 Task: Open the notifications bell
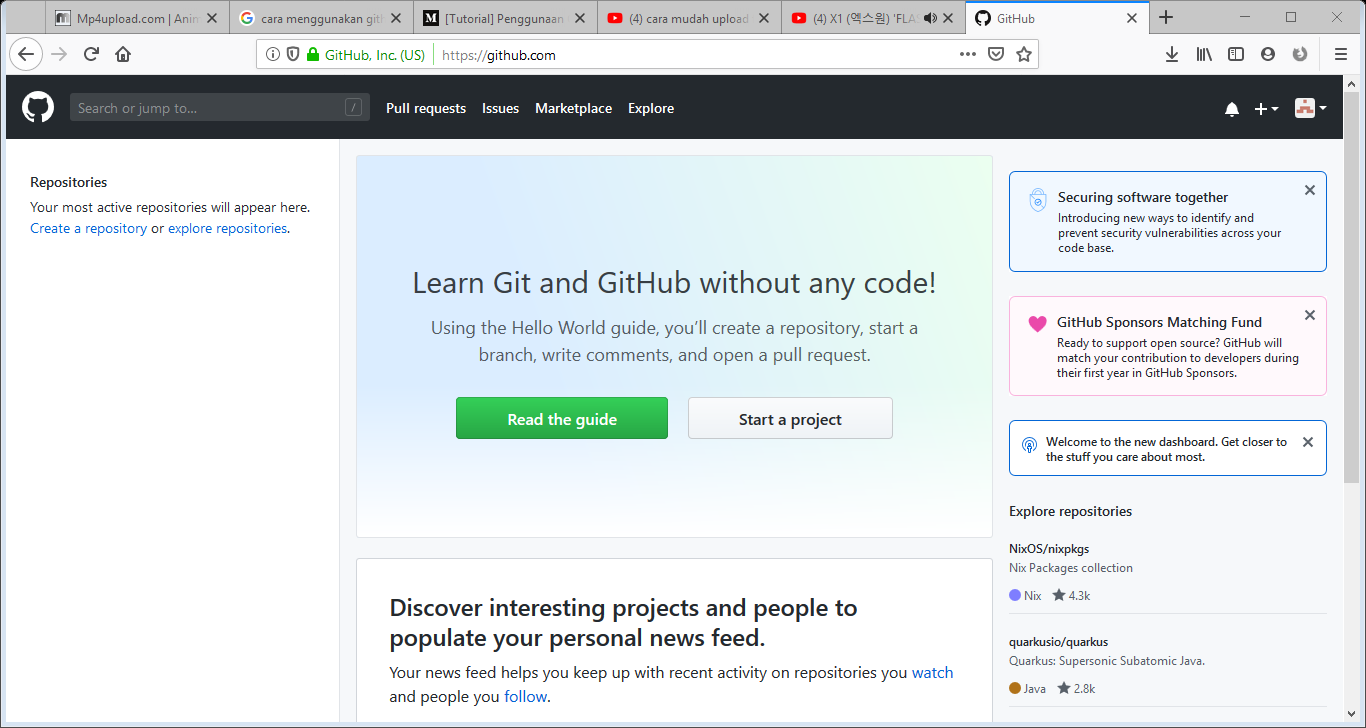click(1232, 108)
